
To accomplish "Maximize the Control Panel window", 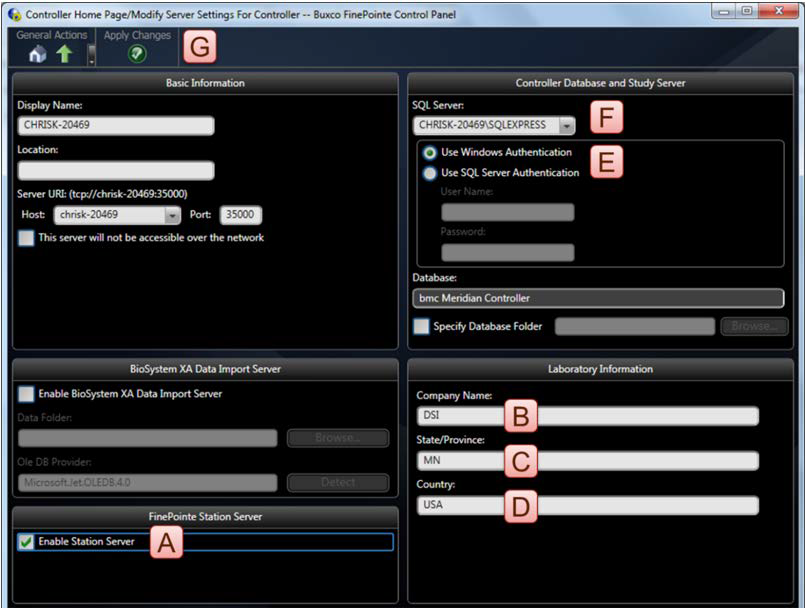I will tap(747, 11).
